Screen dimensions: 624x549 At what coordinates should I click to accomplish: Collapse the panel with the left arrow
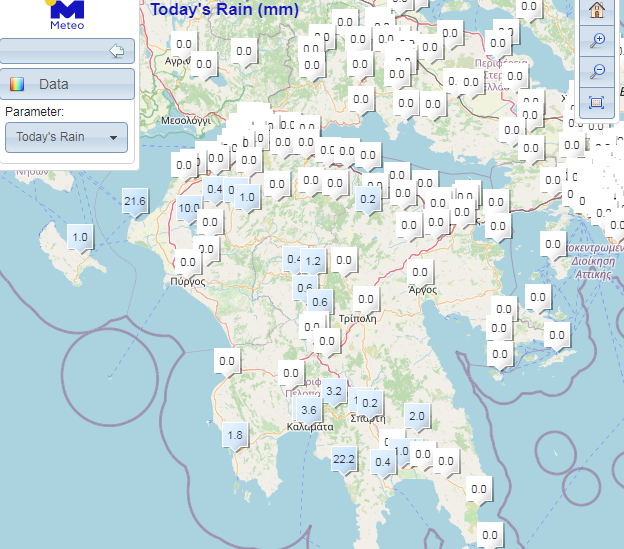(x=116, y=50)
